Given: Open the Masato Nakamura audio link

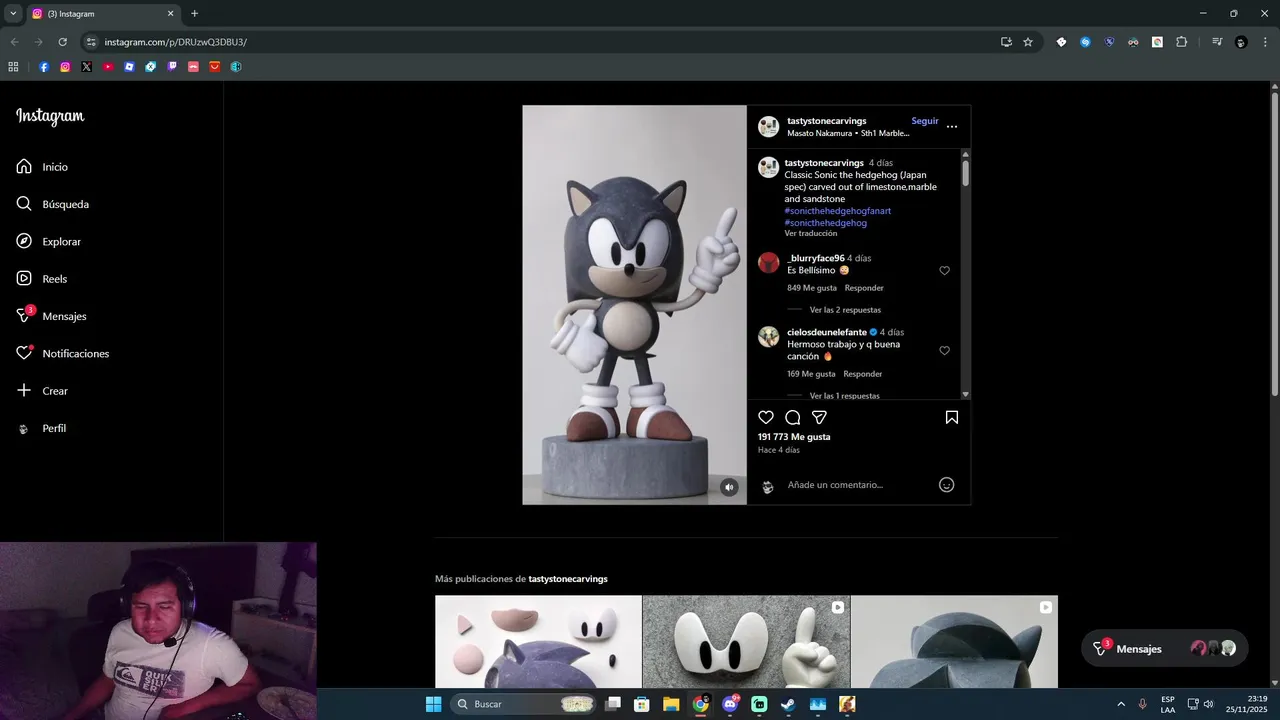Looking at the screenshot, I should tap(848, 133).
